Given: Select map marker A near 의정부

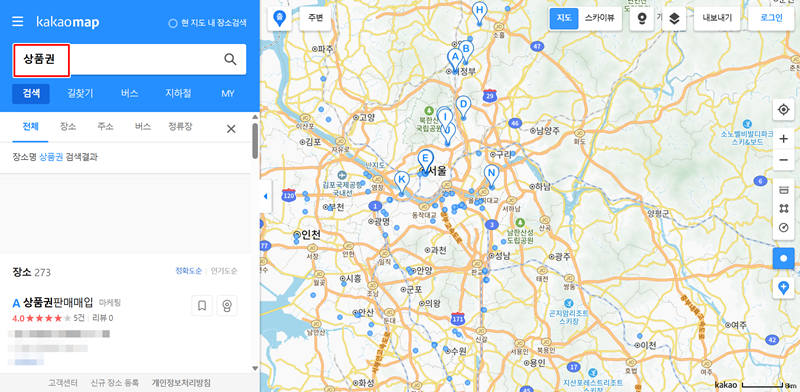Looking at the screenshot, I should pos(454,60).
